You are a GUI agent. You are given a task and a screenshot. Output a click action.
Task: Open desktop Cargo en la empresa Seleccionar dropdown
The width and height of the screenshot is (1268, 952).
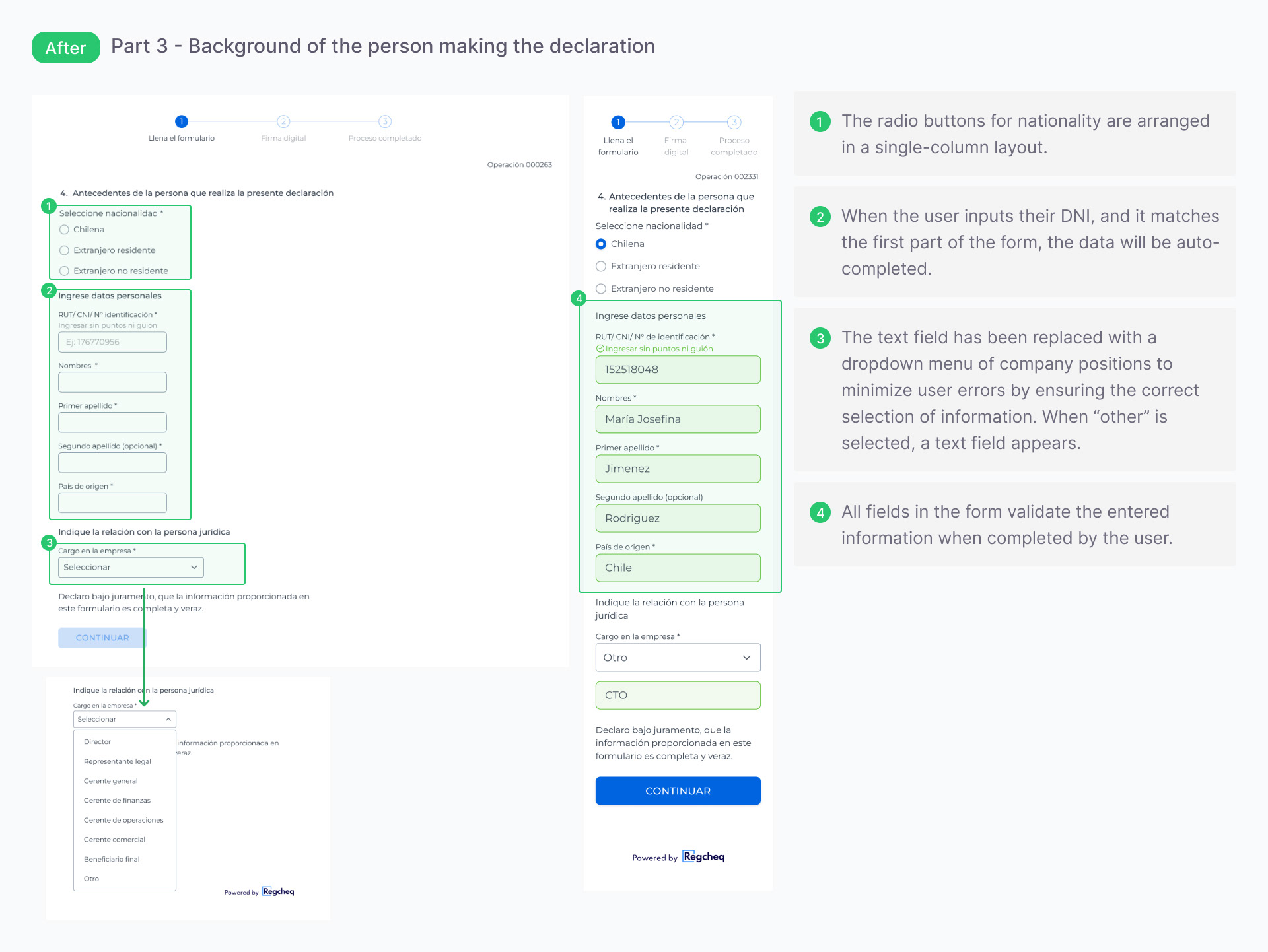pyautogui.click(x=131, y=567)
